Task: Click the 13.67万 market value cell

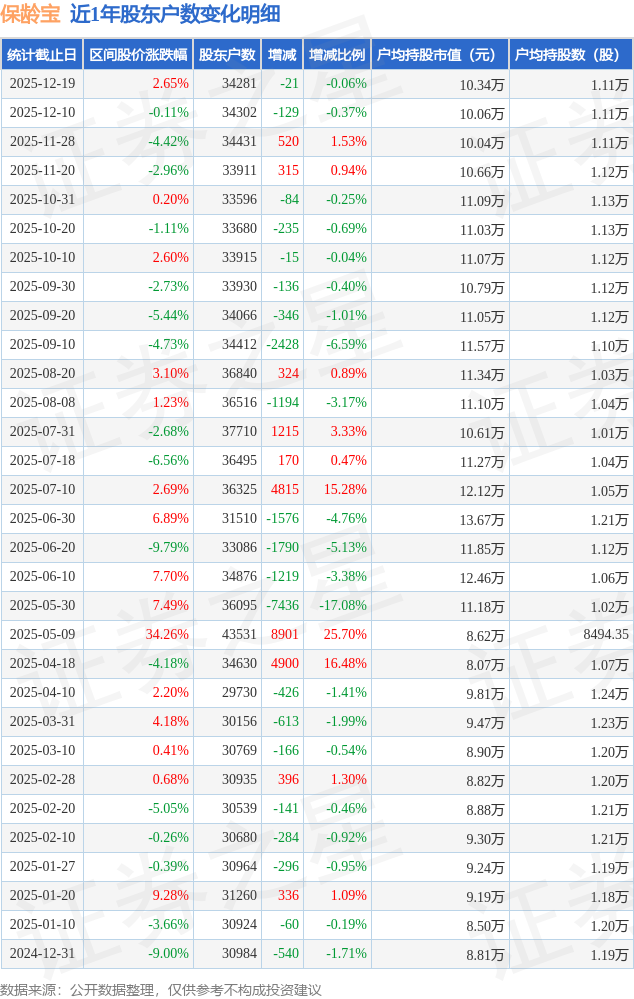Action: click(x=482, y=519)
